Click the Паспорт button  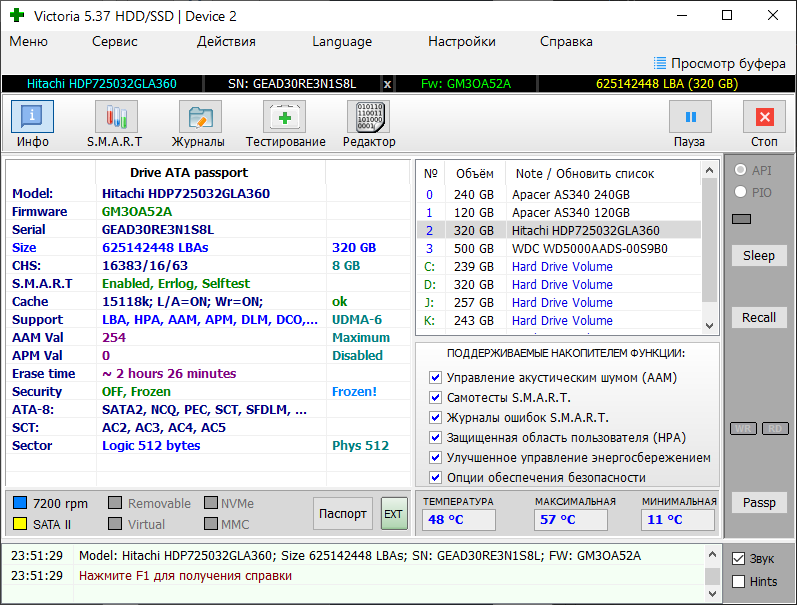[x=343, y=514]
